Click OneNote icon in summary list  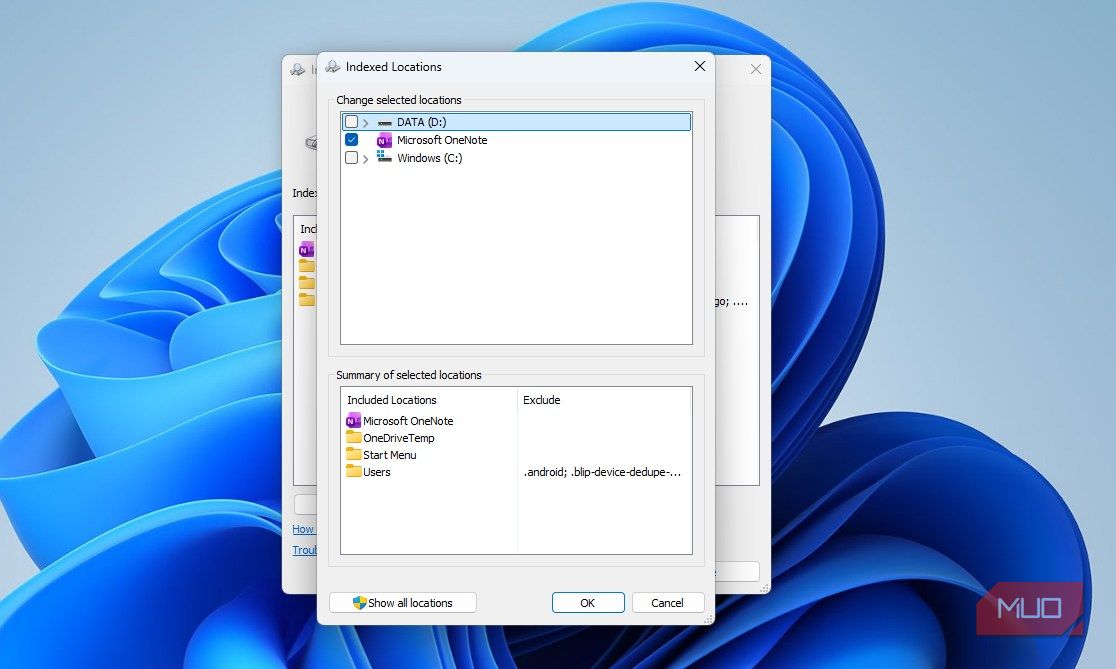tap(353, 421)
